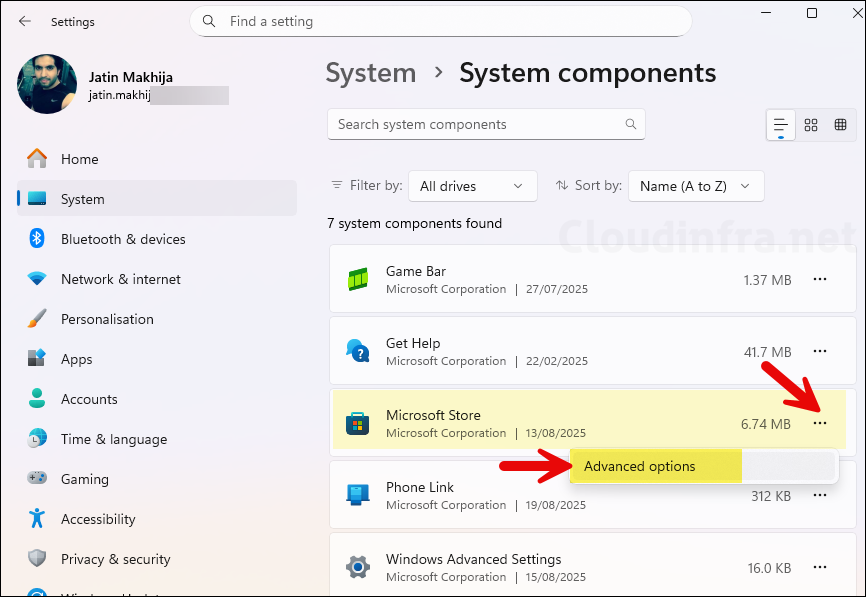Open the Apps settings category
Viewport: 866px width, 597px height.
click(x=157, y=359)
